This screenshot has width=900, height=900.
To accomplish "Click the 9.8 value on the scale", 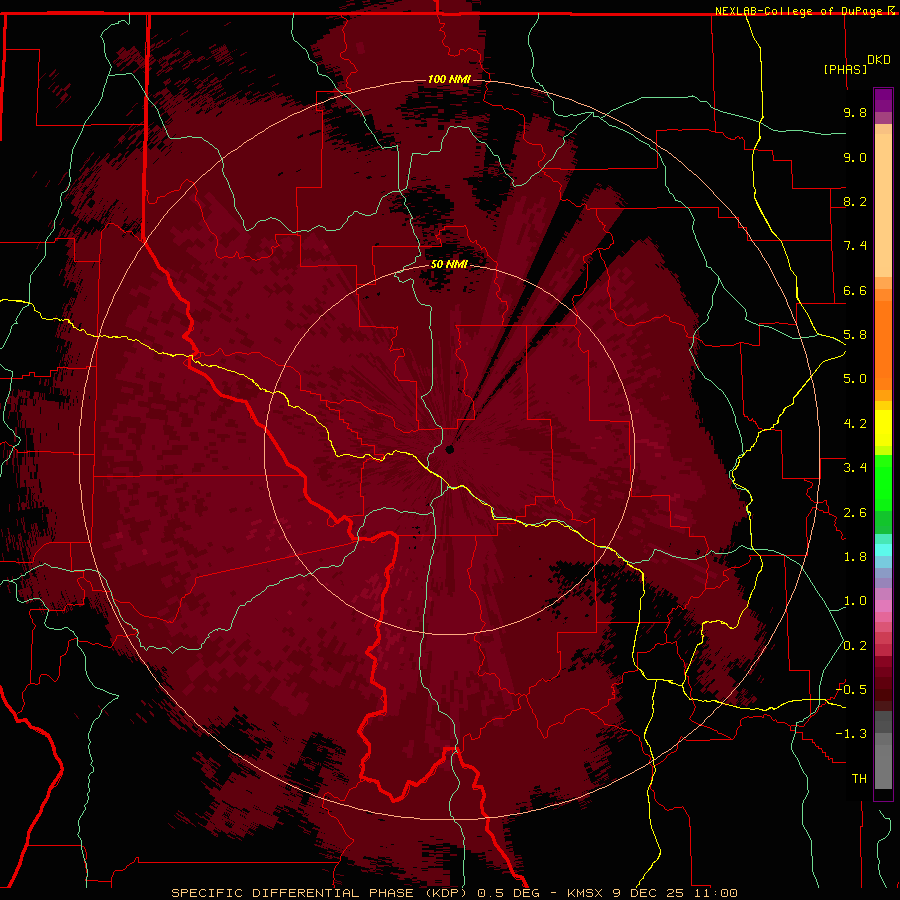I will click(855, 112).
